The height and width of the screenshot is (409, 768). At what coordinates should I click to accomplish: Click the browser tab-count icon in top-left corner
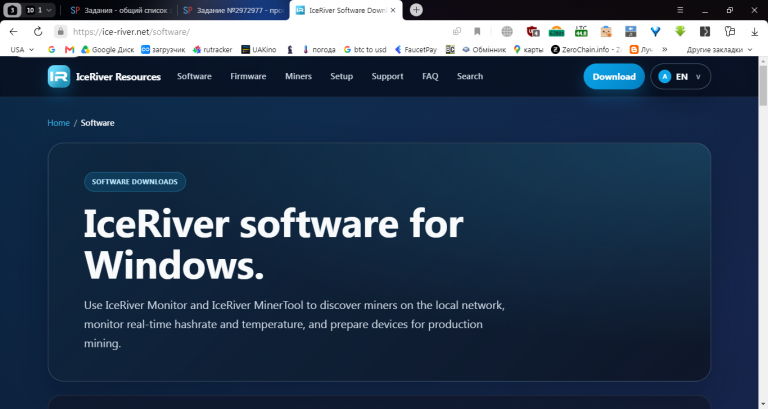click(x=13, y=10)
